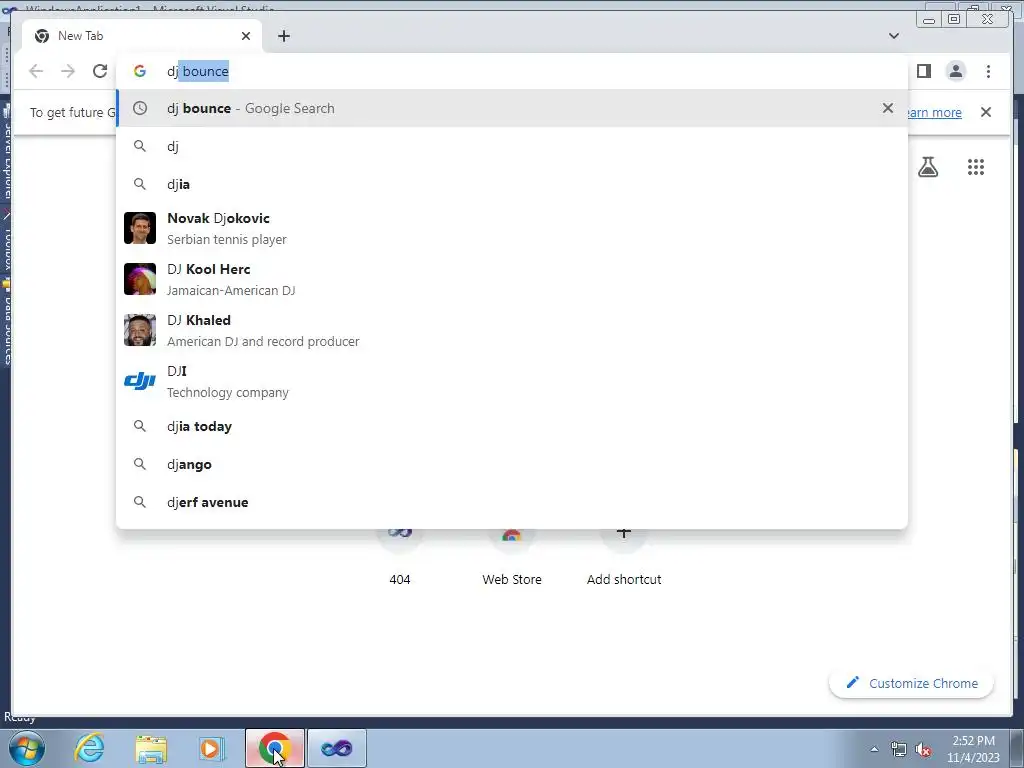Viewport: 1024px width, 768px height.
Task: Open new tab with plus icon
Action: click(283, 36)
